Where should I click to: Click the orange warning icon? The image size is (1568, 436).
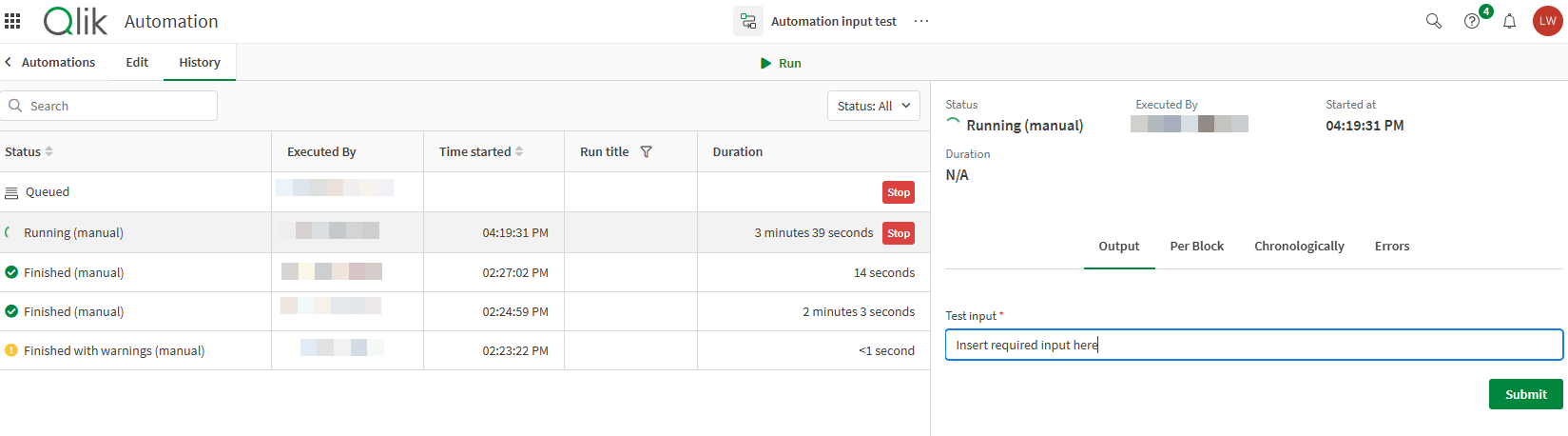coord(11,350)
